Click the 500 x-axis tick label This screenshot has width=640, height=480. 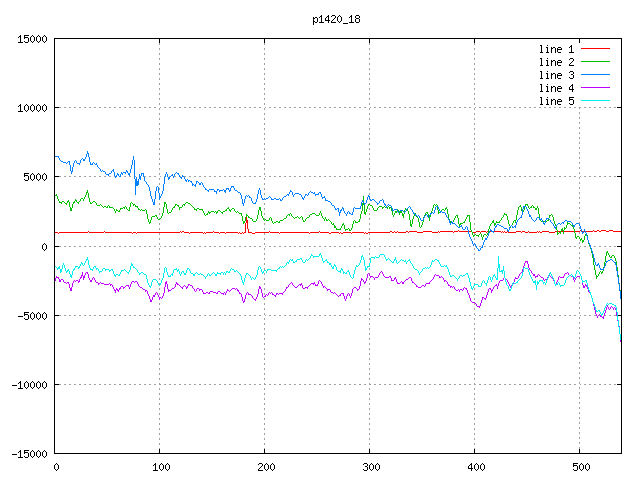click(x=579, y=466)
